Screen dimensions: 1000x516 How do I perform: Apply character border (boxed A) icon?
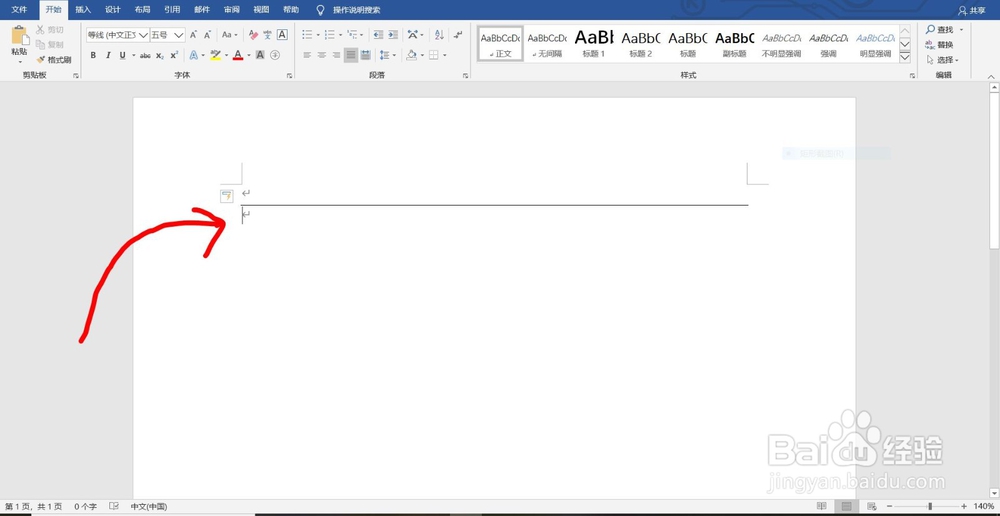(x=282, y=34)
